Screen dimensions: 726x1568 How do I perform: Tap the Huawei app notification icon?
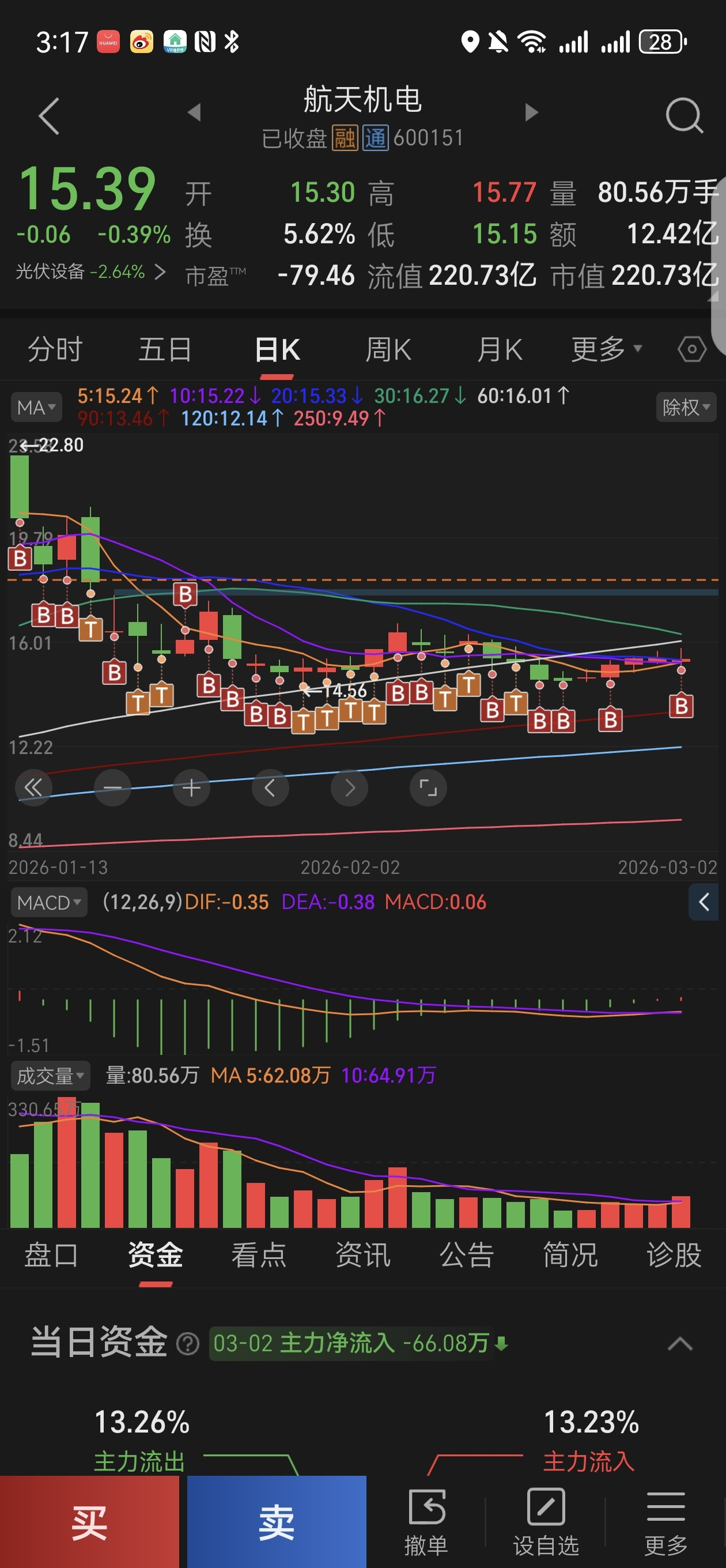click(108, 42)
